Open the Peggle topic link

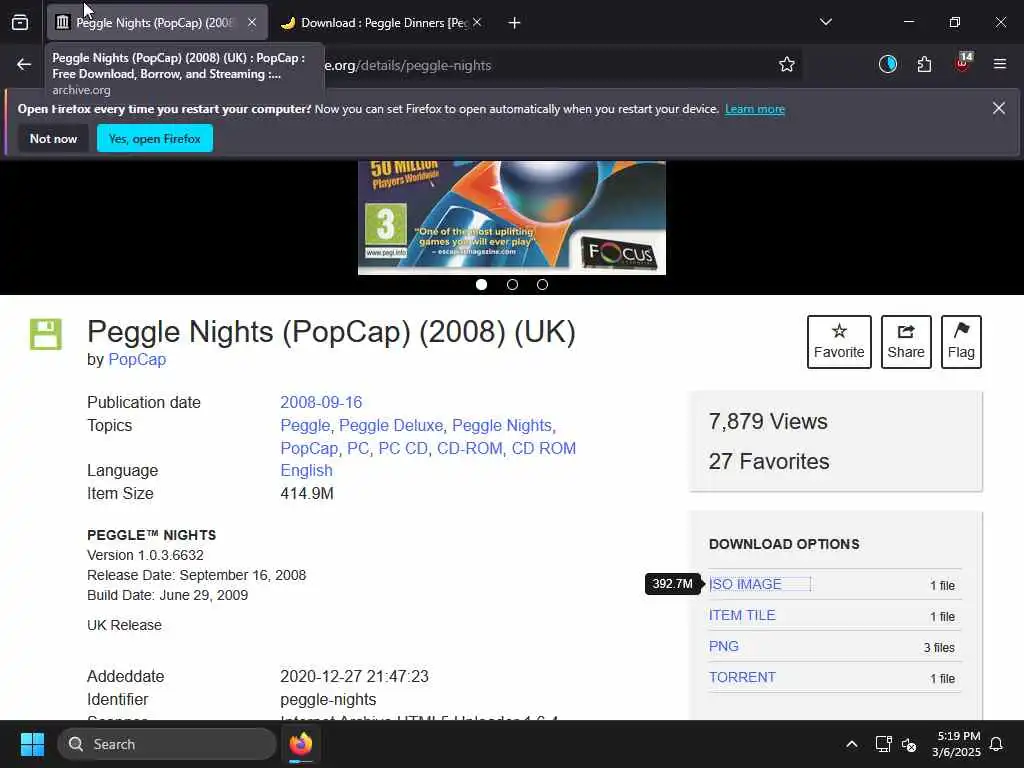(305, 426)
